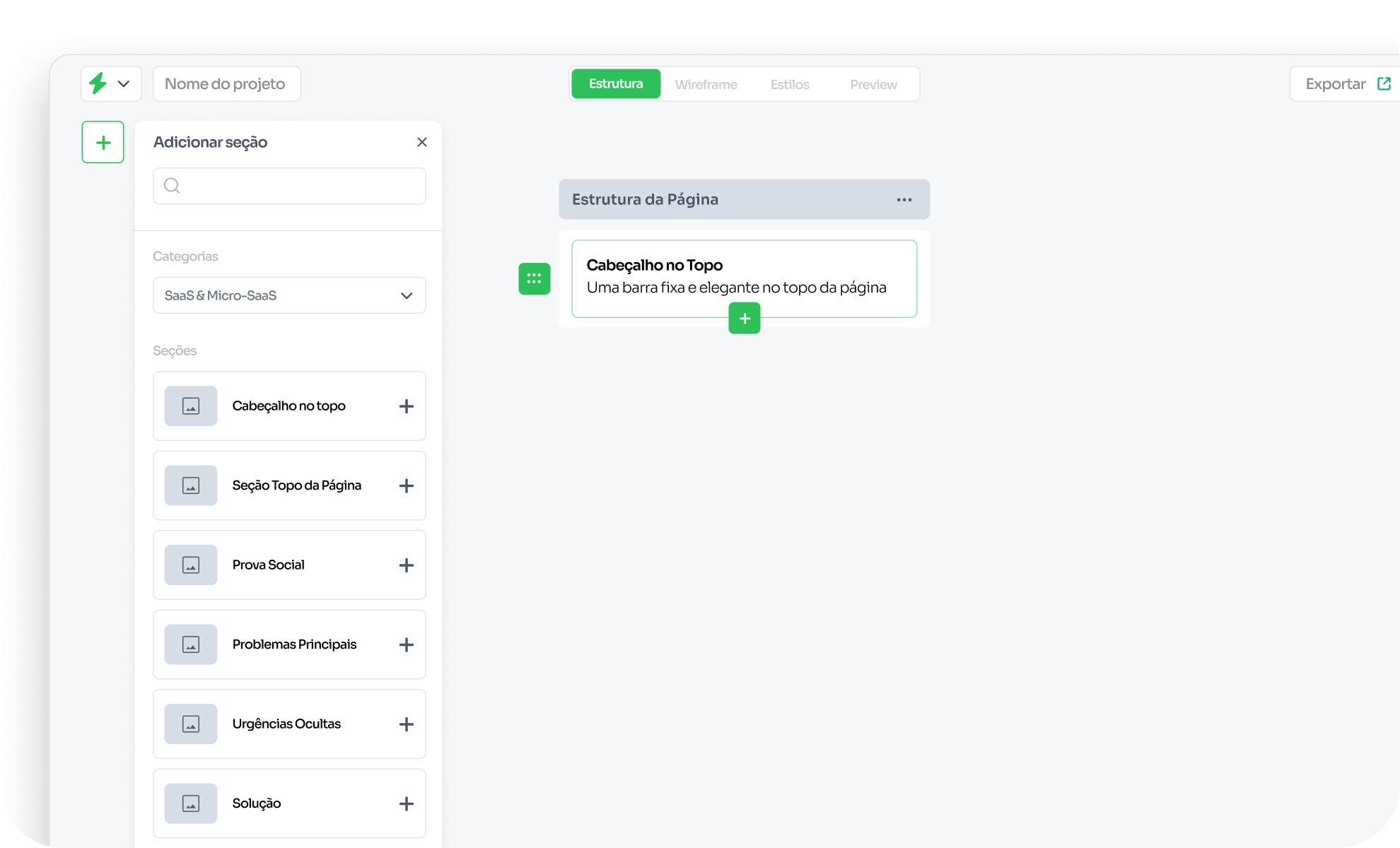Click the Nome do projeto field
Viewport: 1400px width, 848px height.
[226, 84]
